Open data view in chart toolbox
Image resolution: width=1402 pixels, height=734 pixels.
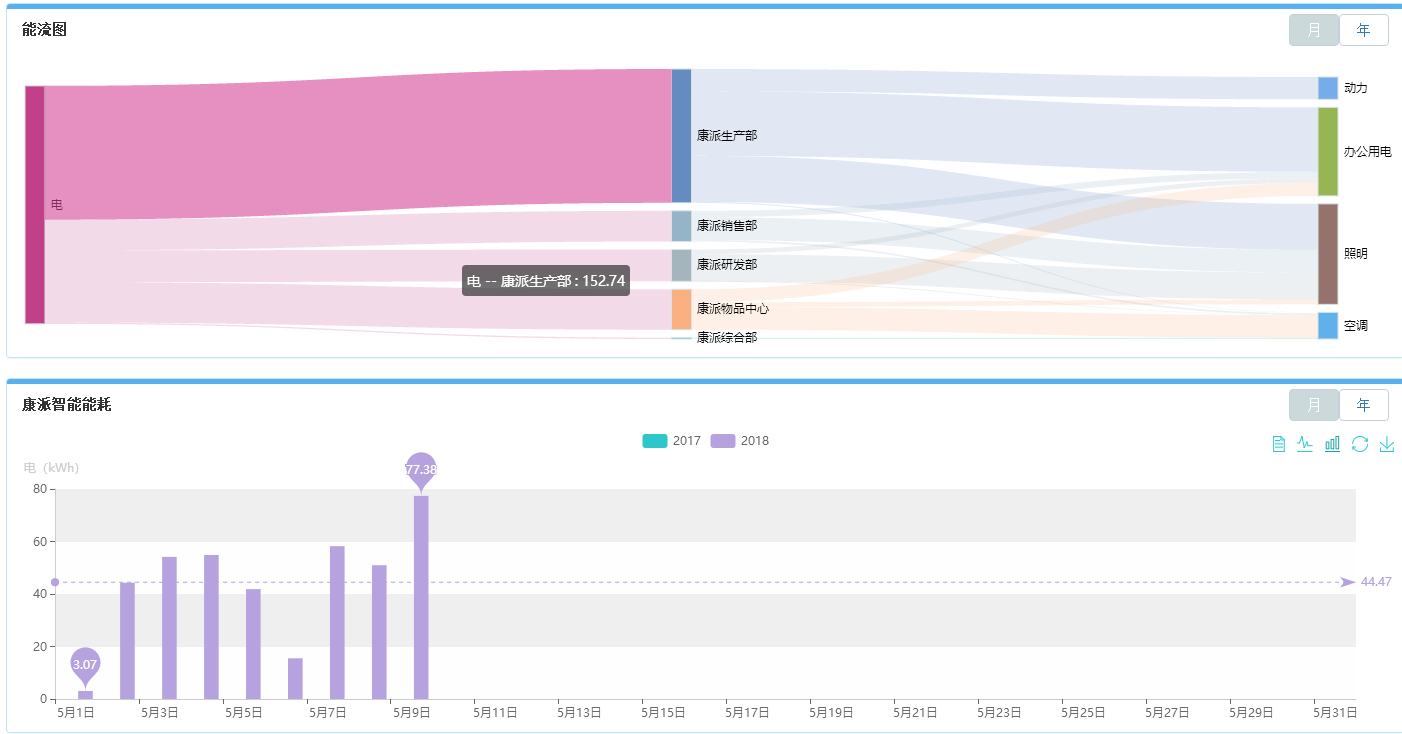click(1278, 444)
